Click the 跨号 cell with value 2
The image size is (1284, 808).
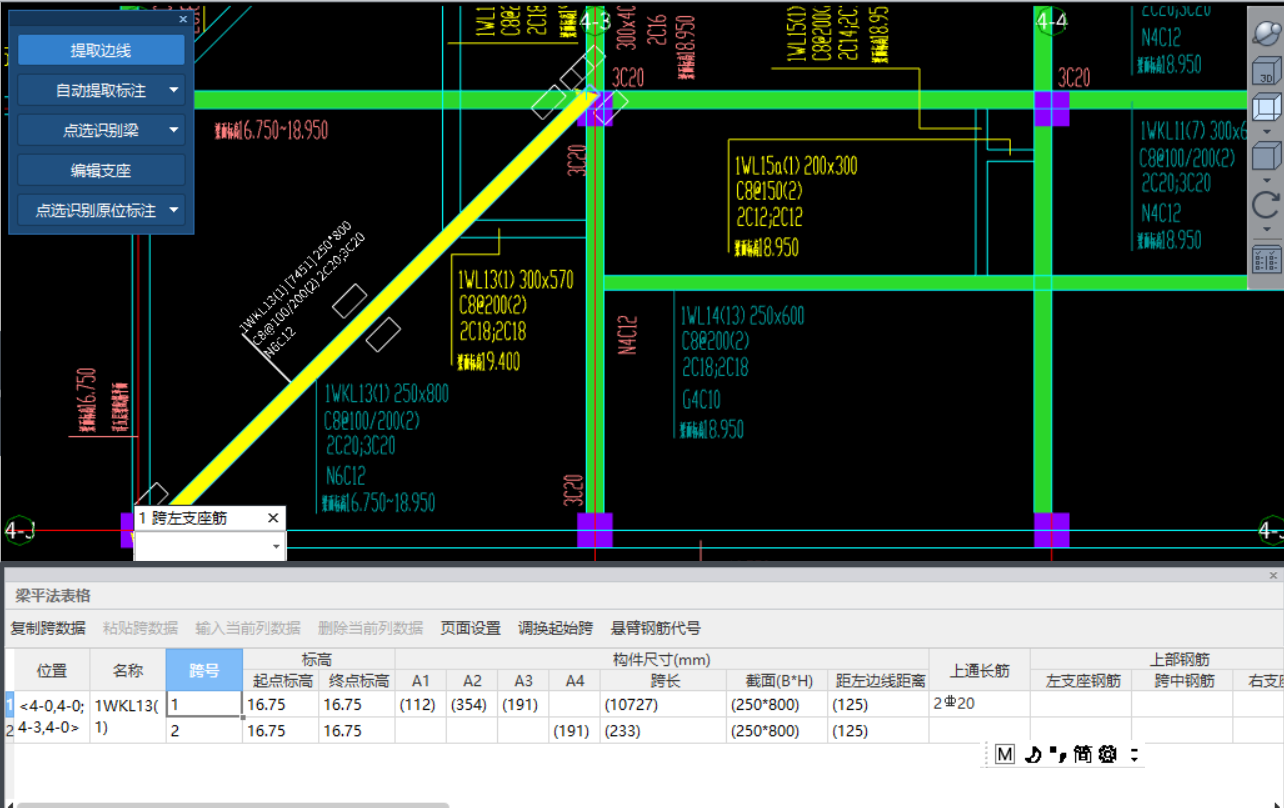204,730
